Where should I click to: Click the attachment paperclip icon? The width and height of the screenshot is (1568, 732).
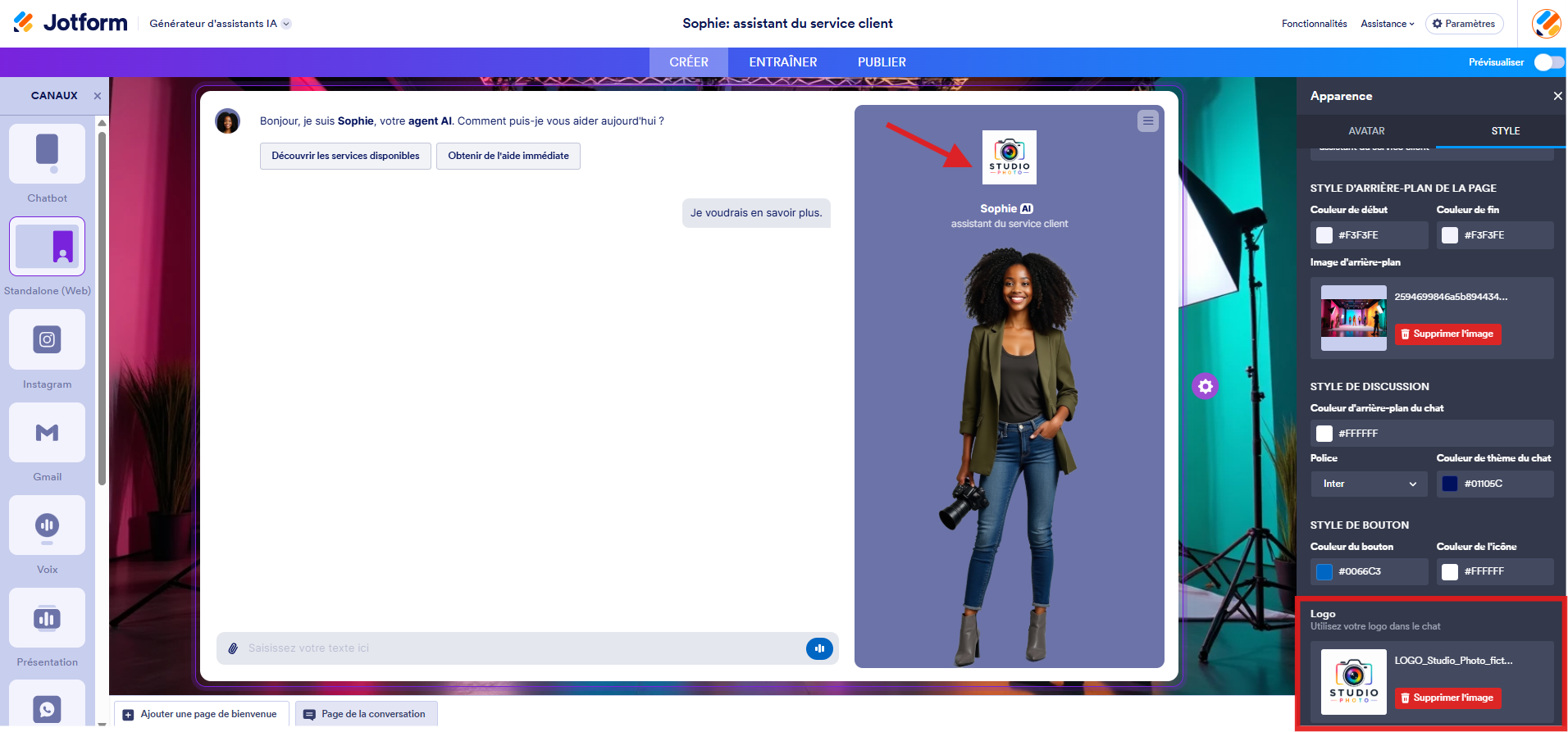tap(233, 648)
